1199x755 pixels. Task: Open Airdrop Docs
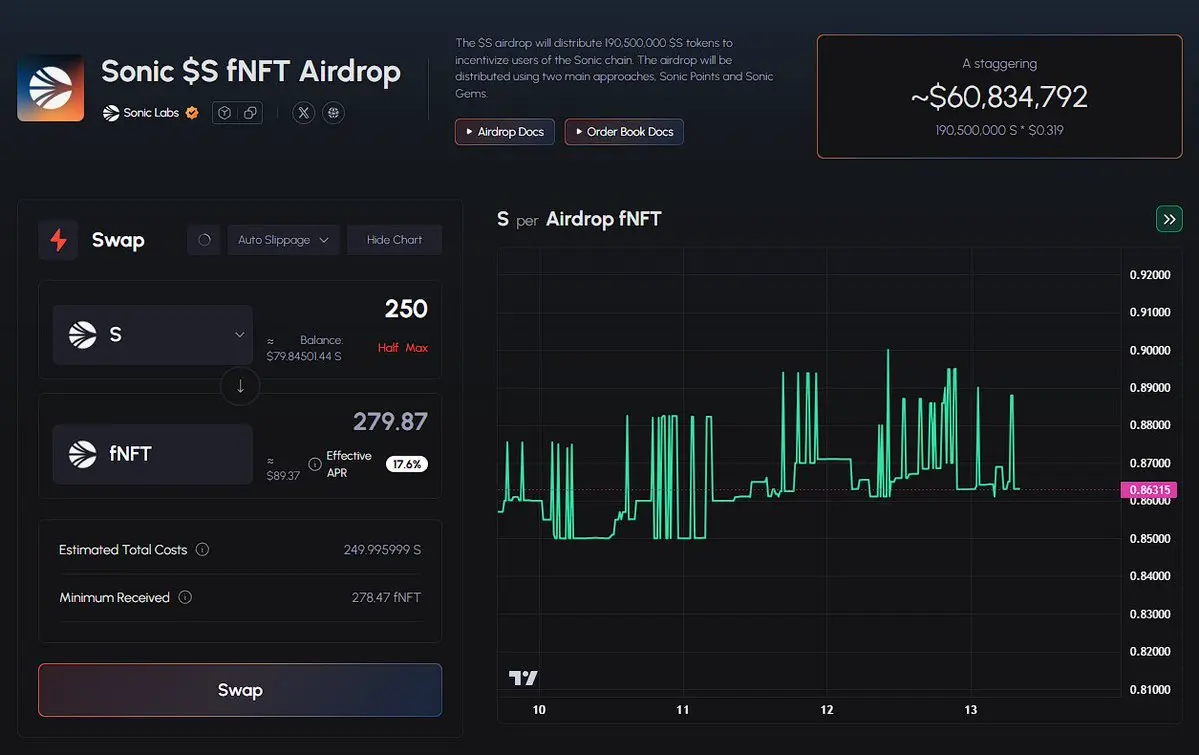(505, 132)
